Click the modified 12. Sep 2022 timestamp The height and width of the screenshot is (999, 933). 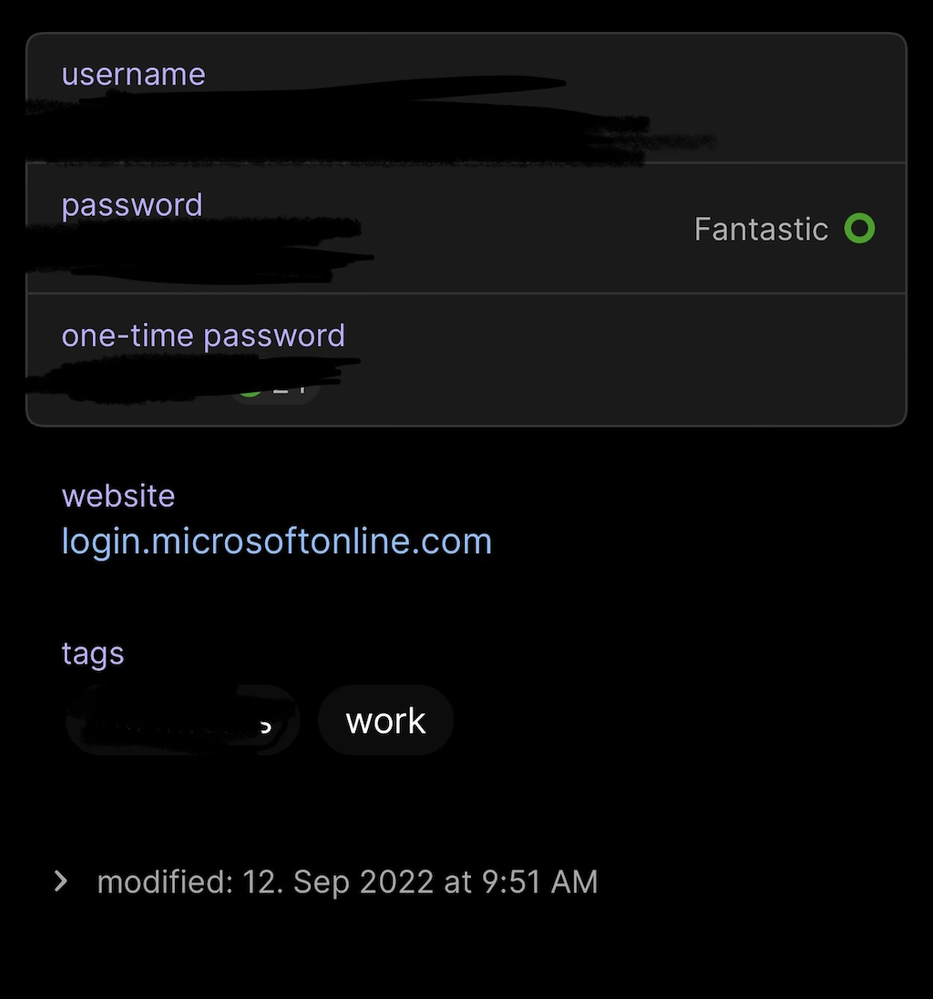click(347, 881)
